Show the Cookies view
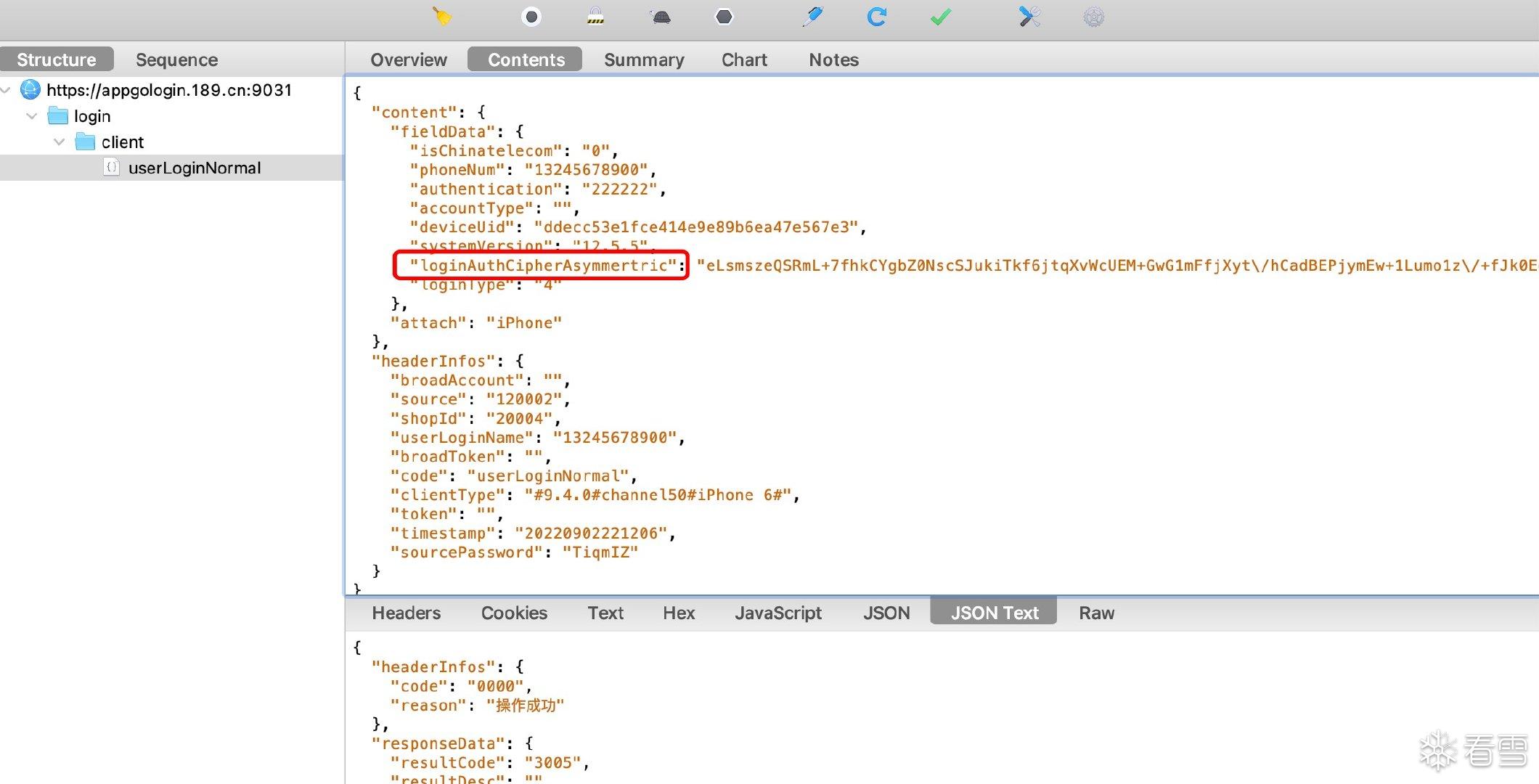The width and height of the screenshot is (1539, 784). (514, 613)
